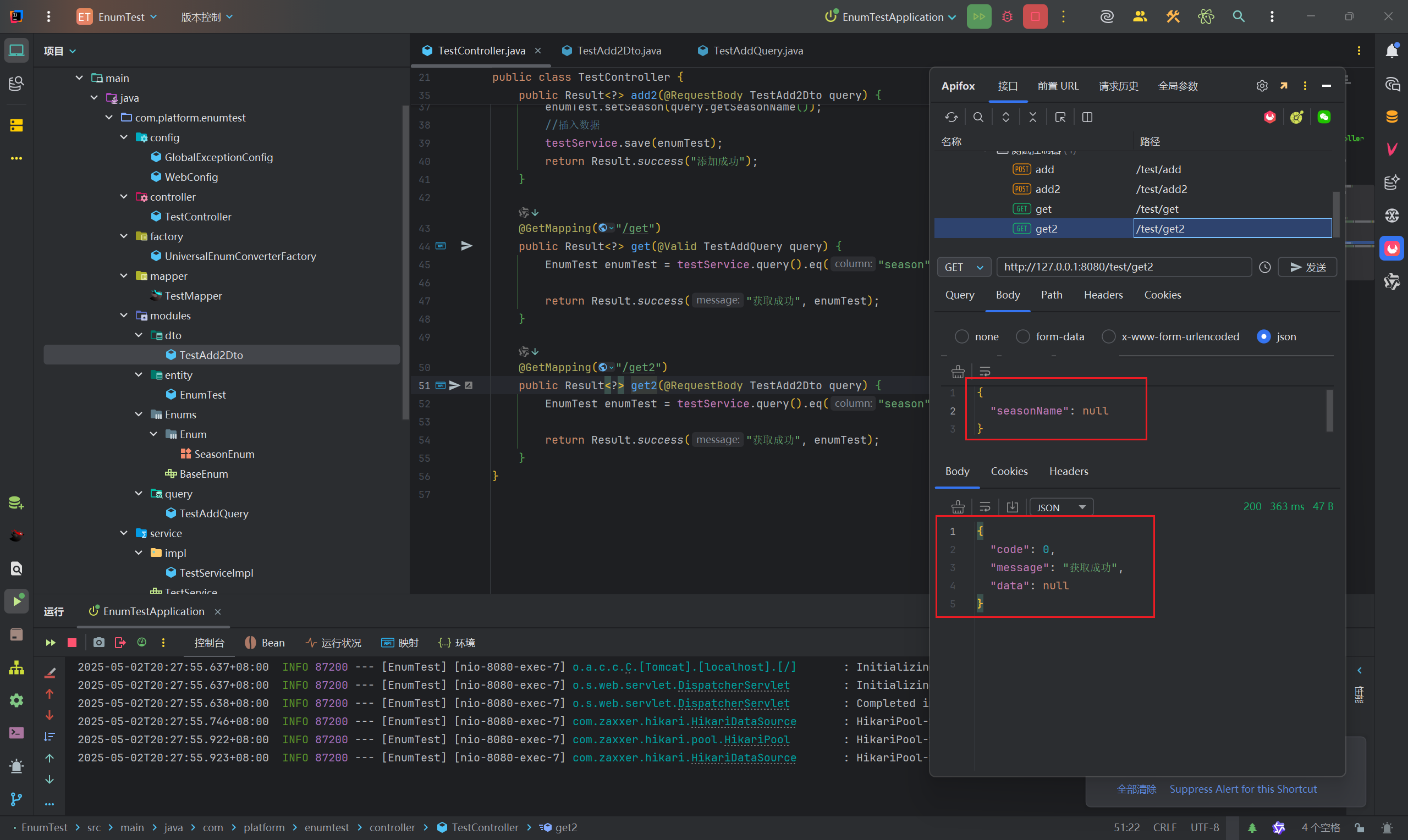1408x840 pixels.
Task: Click the Apifox refresh icon
Action: tap(951, 117)
